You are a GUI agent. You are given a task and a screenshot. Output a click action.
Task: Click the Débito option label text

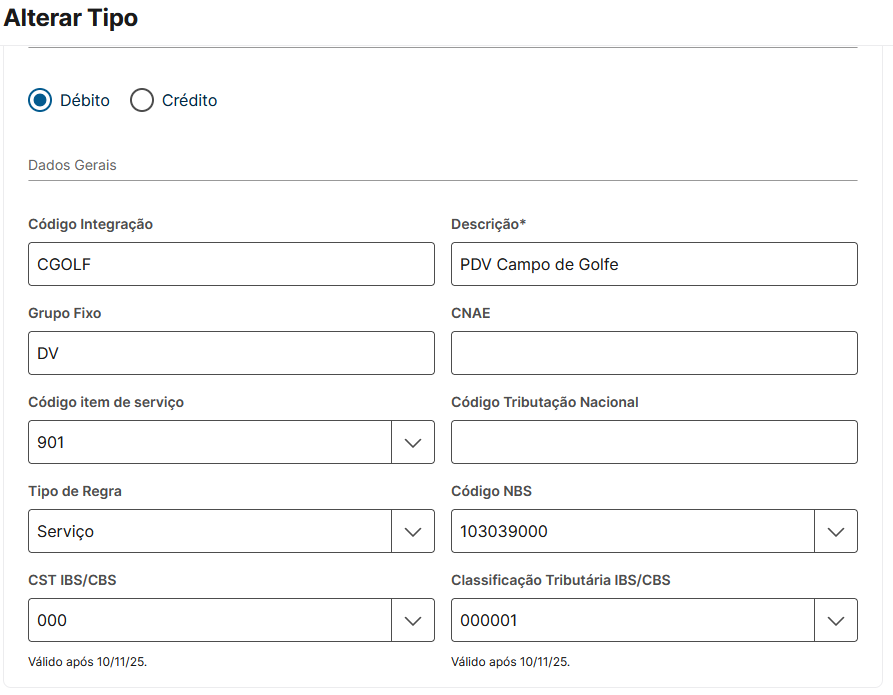85,100
